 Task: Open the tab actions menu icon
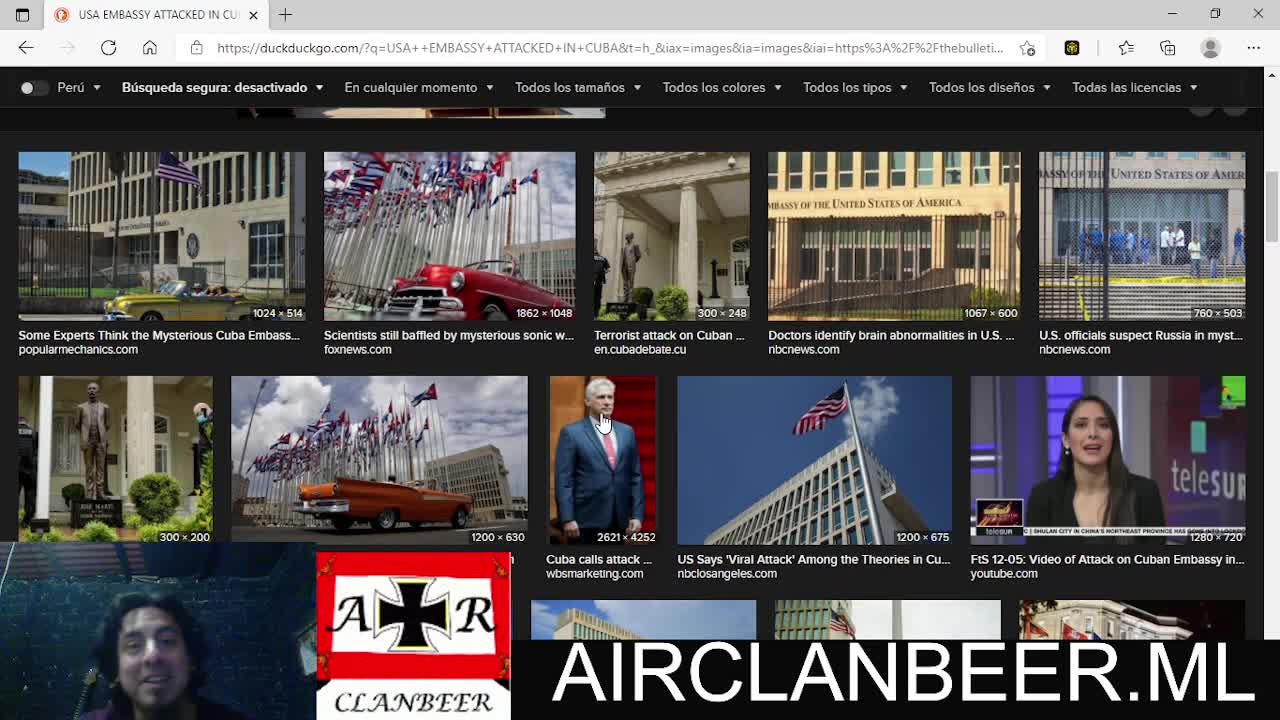[22, 15]
